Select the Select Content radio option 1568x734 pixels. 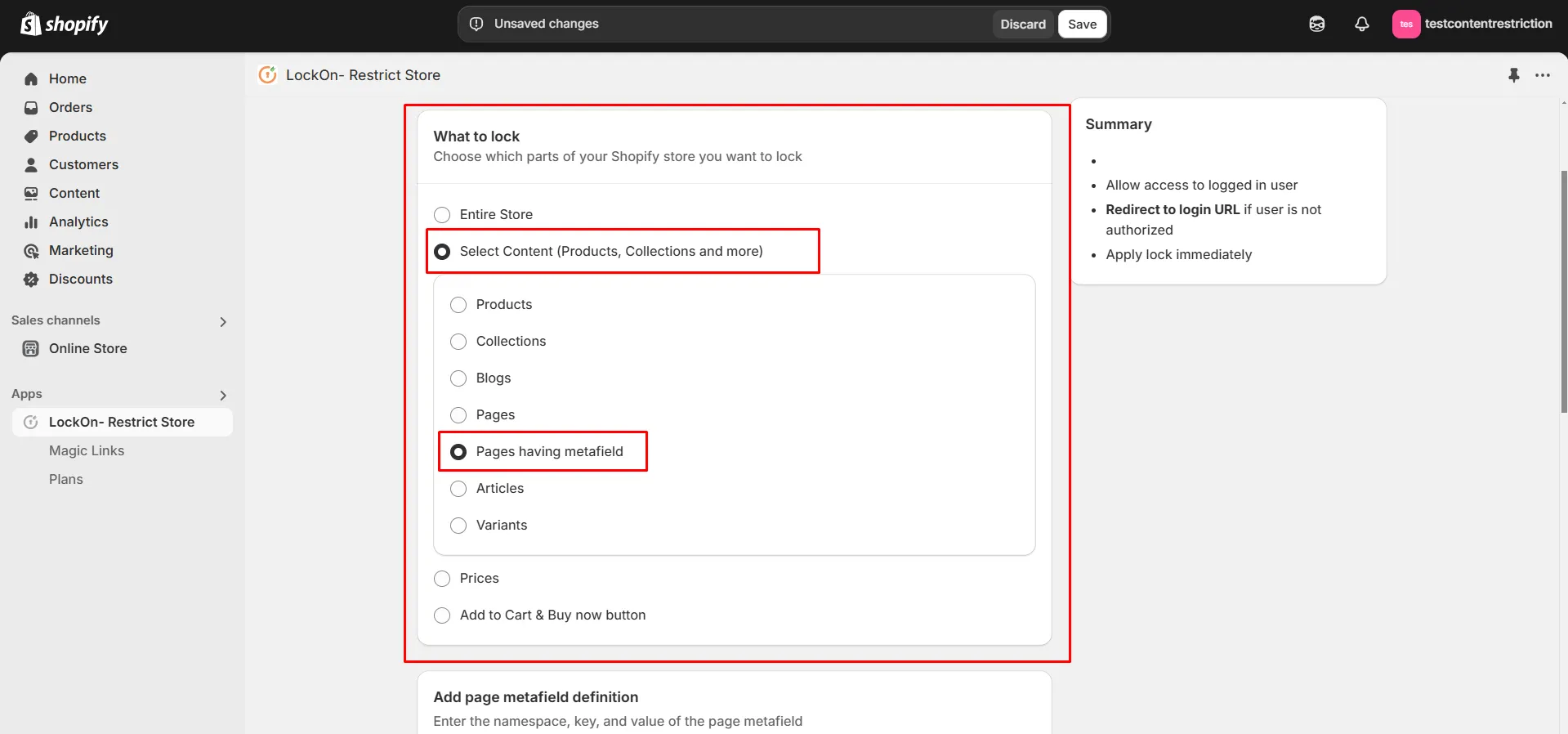(x=442, y=251)
